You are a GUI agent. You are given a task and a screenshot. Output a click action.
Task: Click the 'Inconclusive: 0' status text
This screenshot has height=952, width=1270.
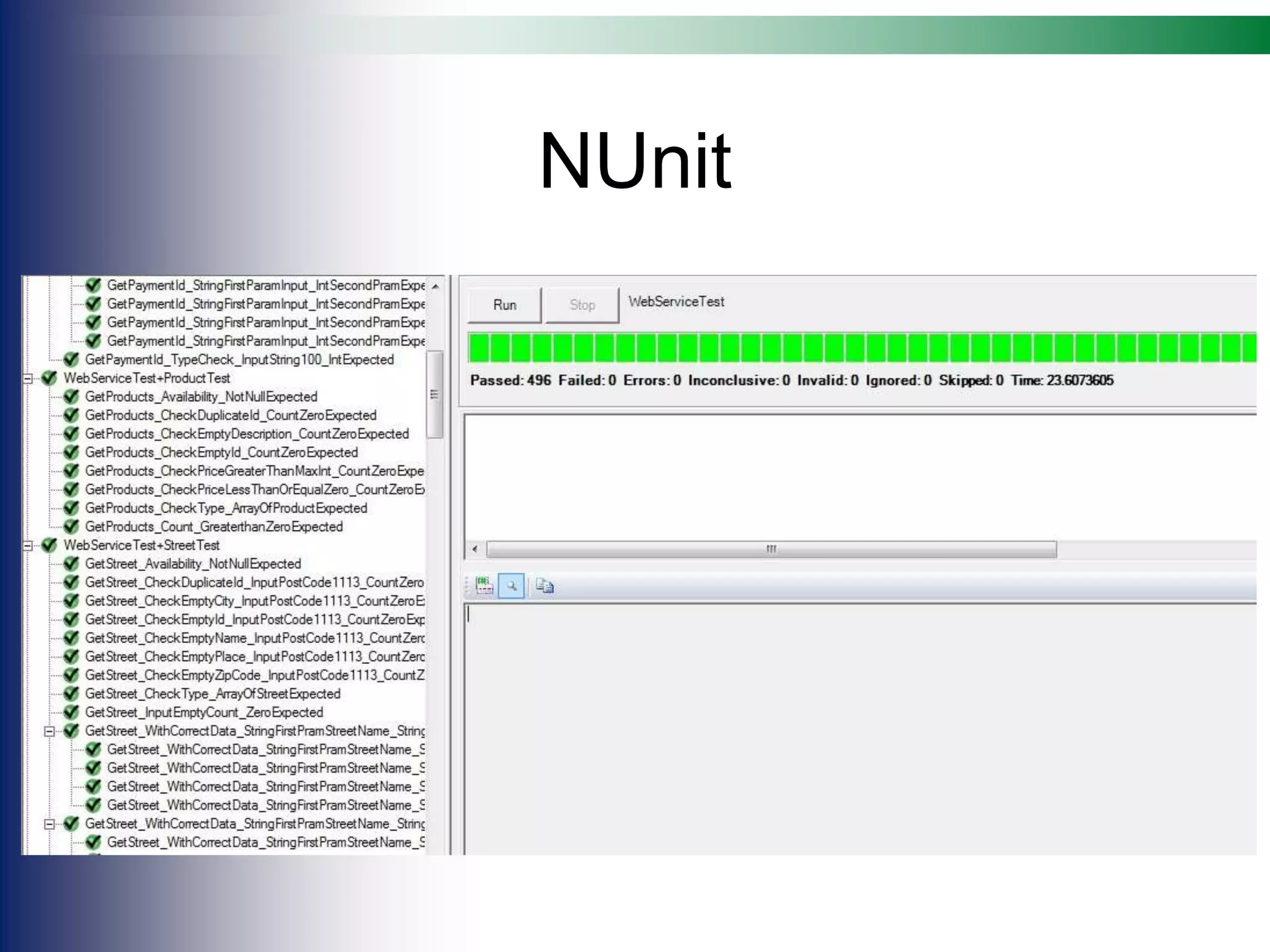[739, 381]
